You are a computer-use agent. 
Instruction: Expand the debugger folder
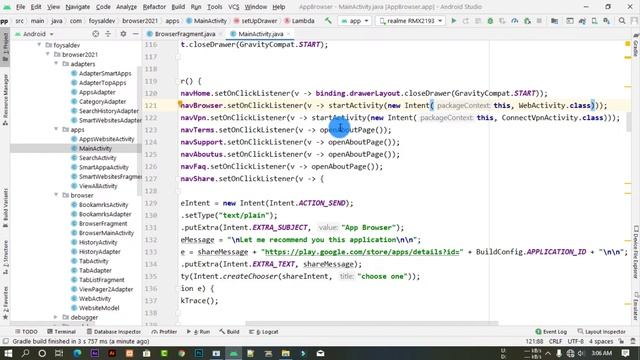56,317
